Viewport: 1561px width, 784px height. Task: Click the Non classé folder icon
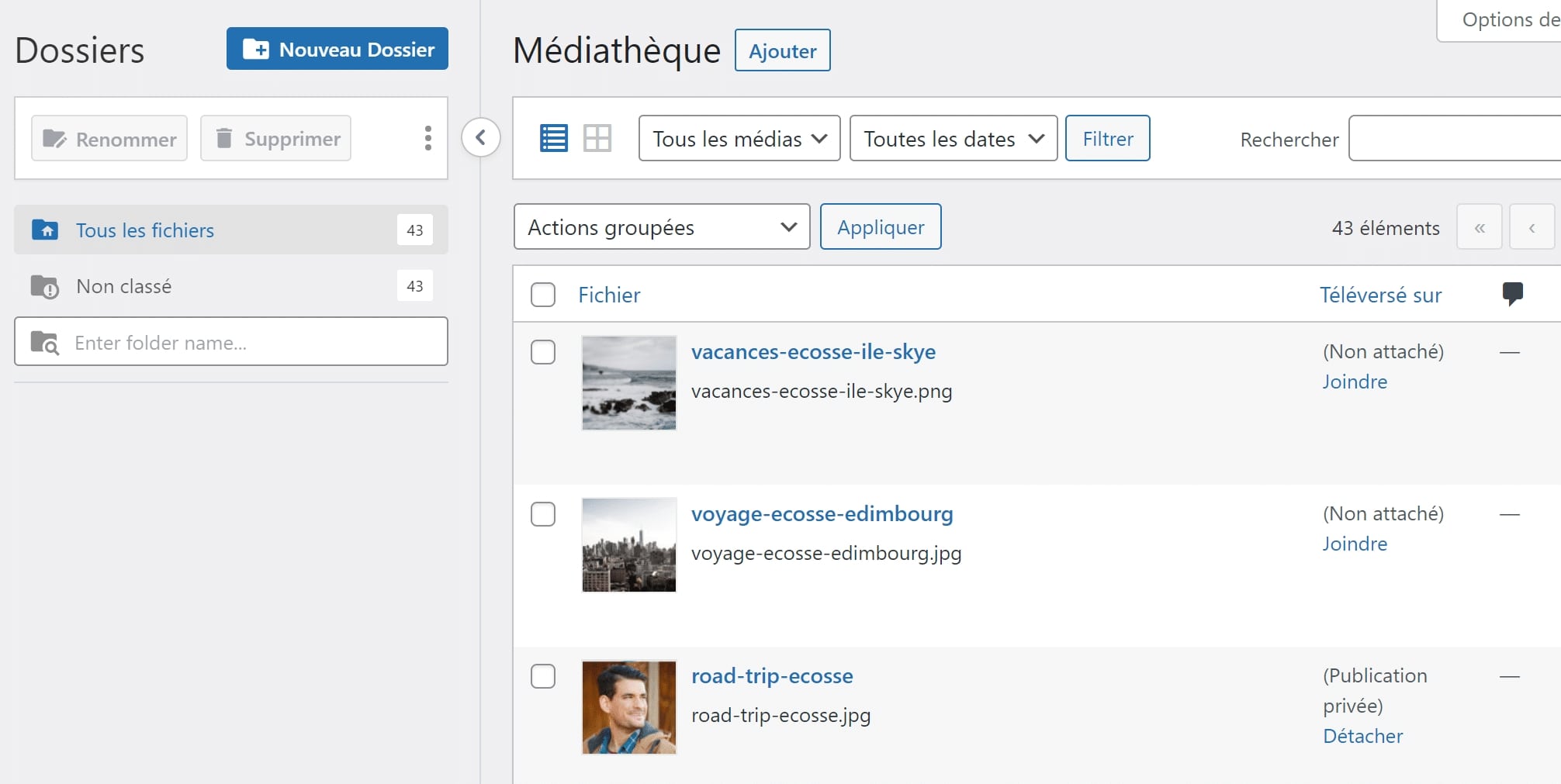pos(44,286)
